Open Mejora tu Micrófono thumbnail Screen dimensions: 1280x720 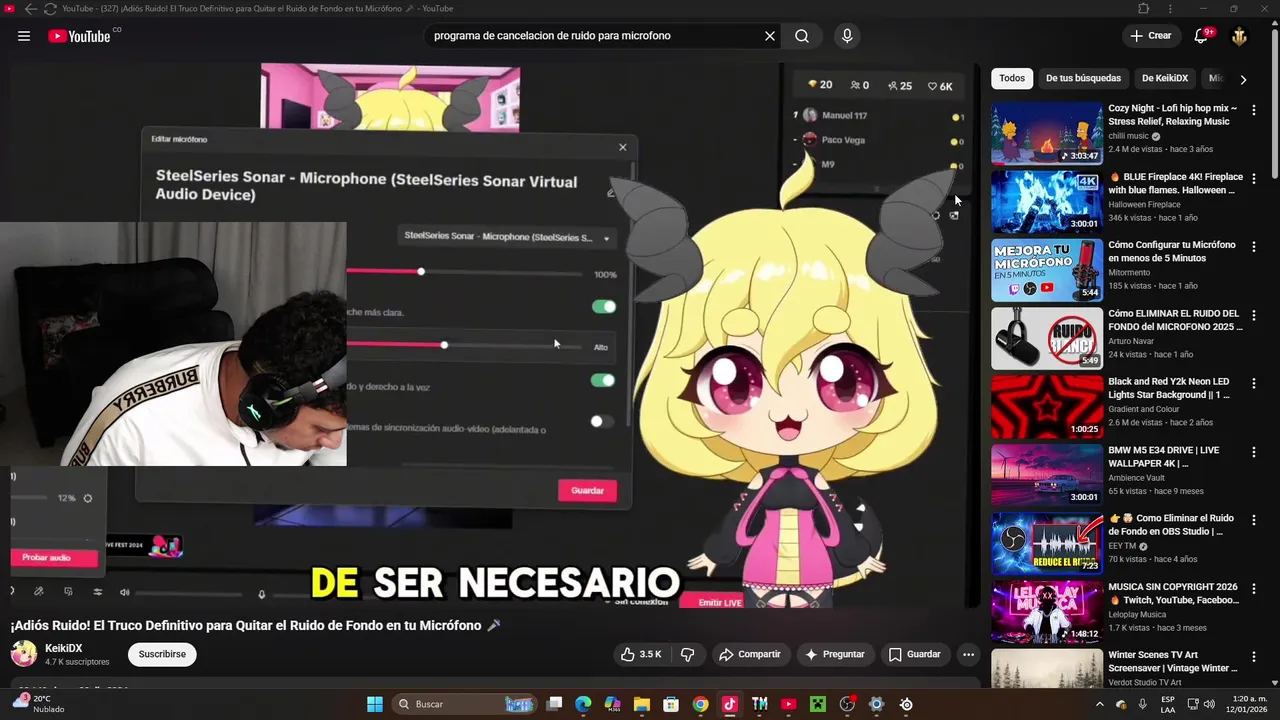[x=1047, y=270]
